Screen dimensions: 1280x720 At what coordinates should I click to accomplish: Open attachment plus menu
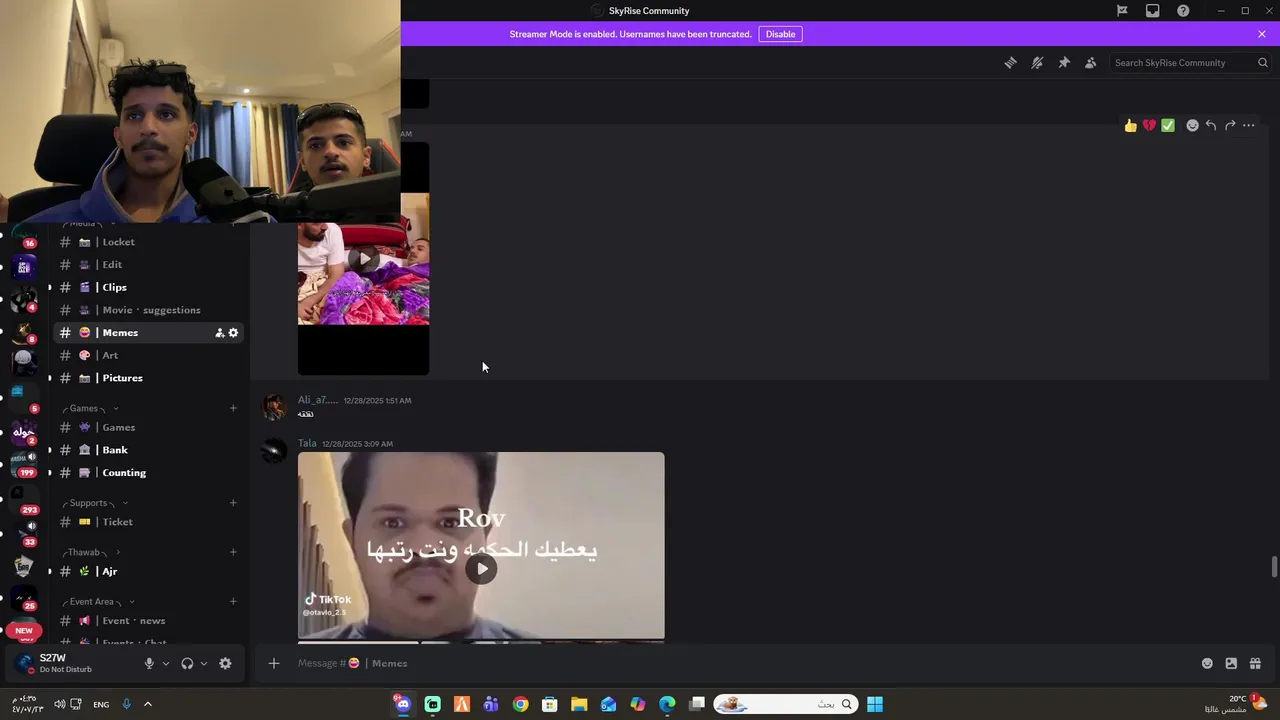(274, 663)
